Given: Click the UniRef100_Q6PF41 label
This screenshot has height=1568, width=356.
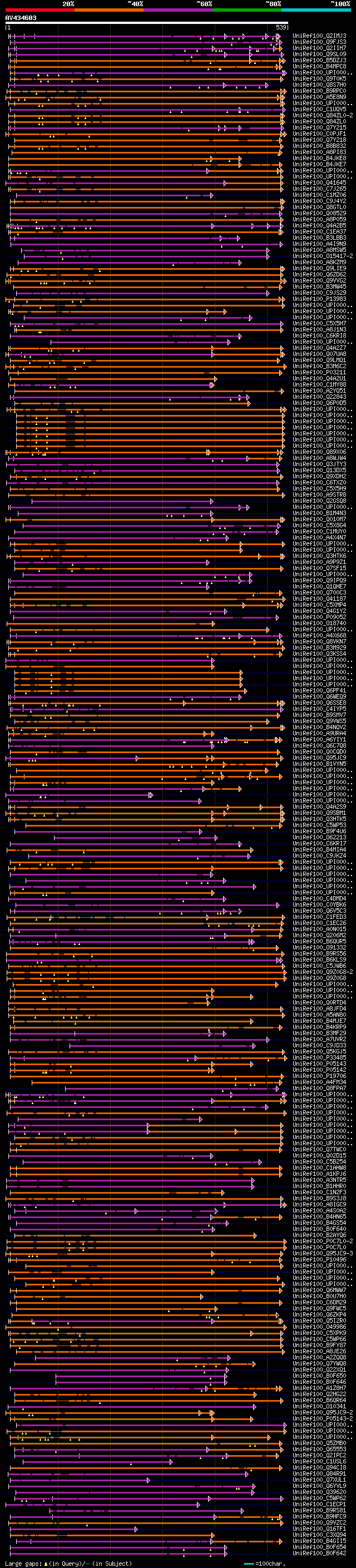Looking at the screenshot, I should 319,690.
